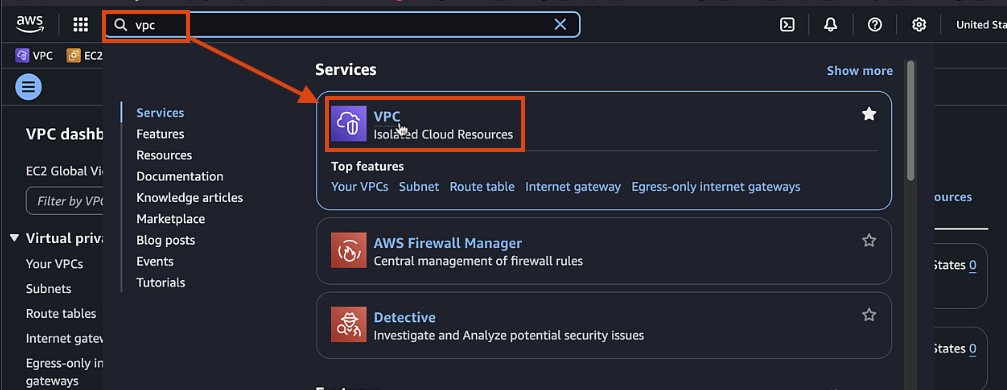The image size is (1007, 390).
Task: Favorite Detective with the star
Action: (869, 315)
